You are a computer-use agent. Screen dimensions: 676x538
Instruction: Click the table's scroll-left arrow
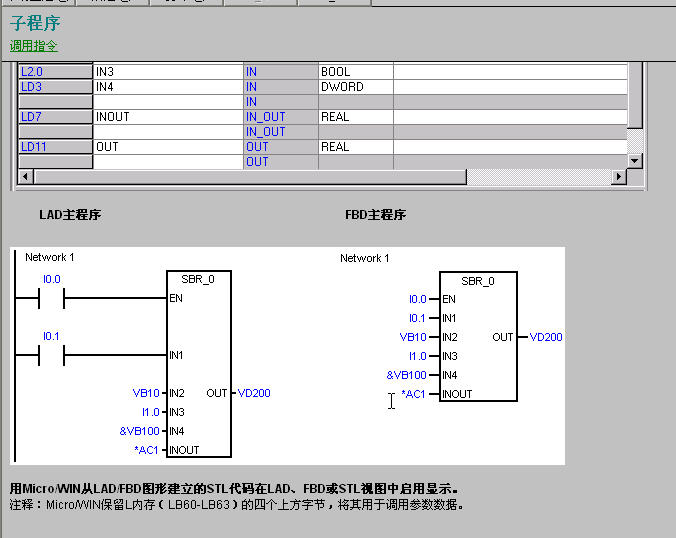pyautogui.click(x=26, y=177)
